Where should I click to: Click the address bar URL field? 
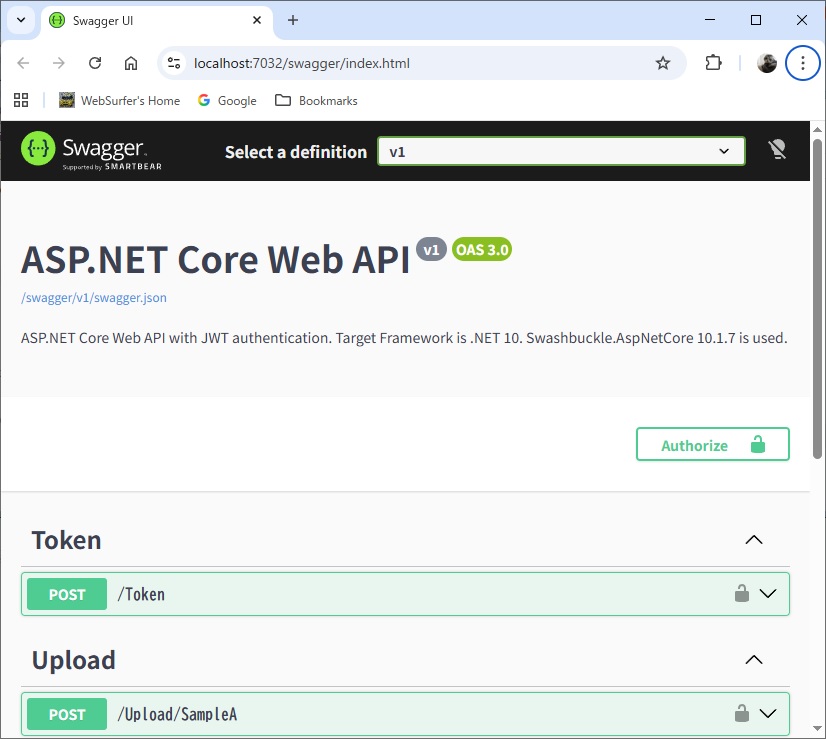click(x=400, y=63)
